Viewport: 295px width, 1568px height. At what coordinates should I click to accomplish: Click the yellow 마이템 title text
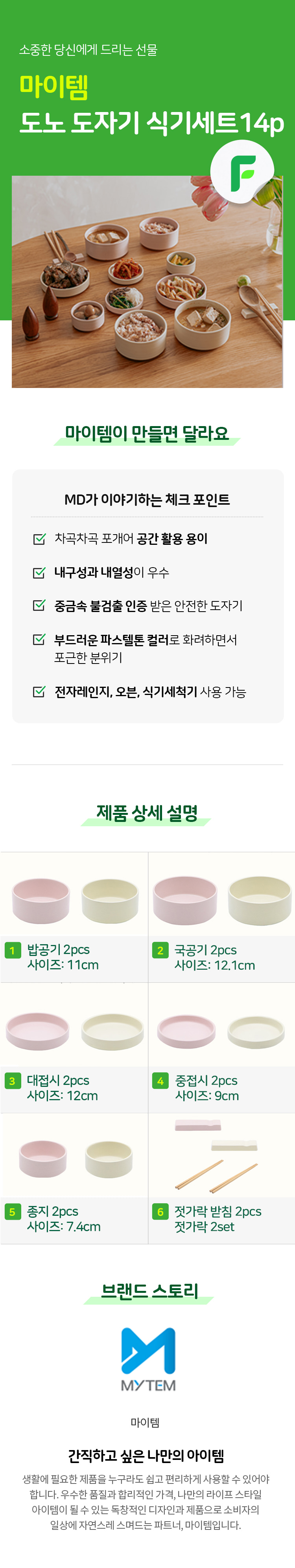[x=53, y=86]
